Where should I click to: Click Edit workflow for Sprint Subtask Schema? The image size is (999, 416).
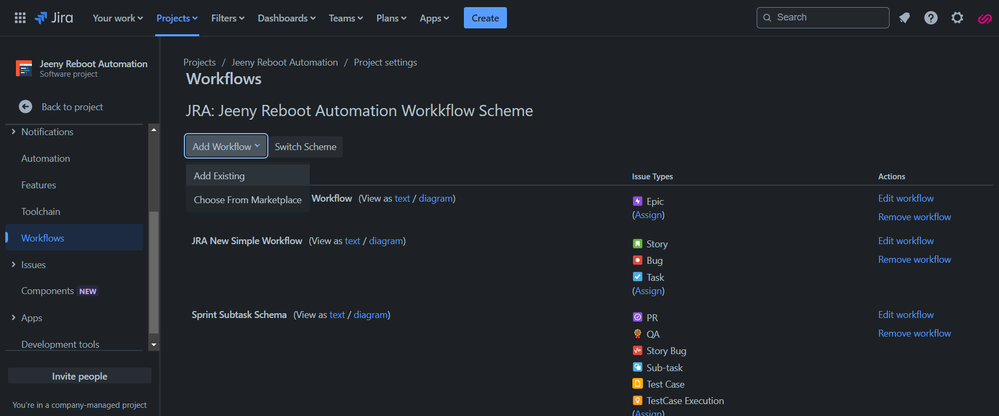[x=906, y=315]
